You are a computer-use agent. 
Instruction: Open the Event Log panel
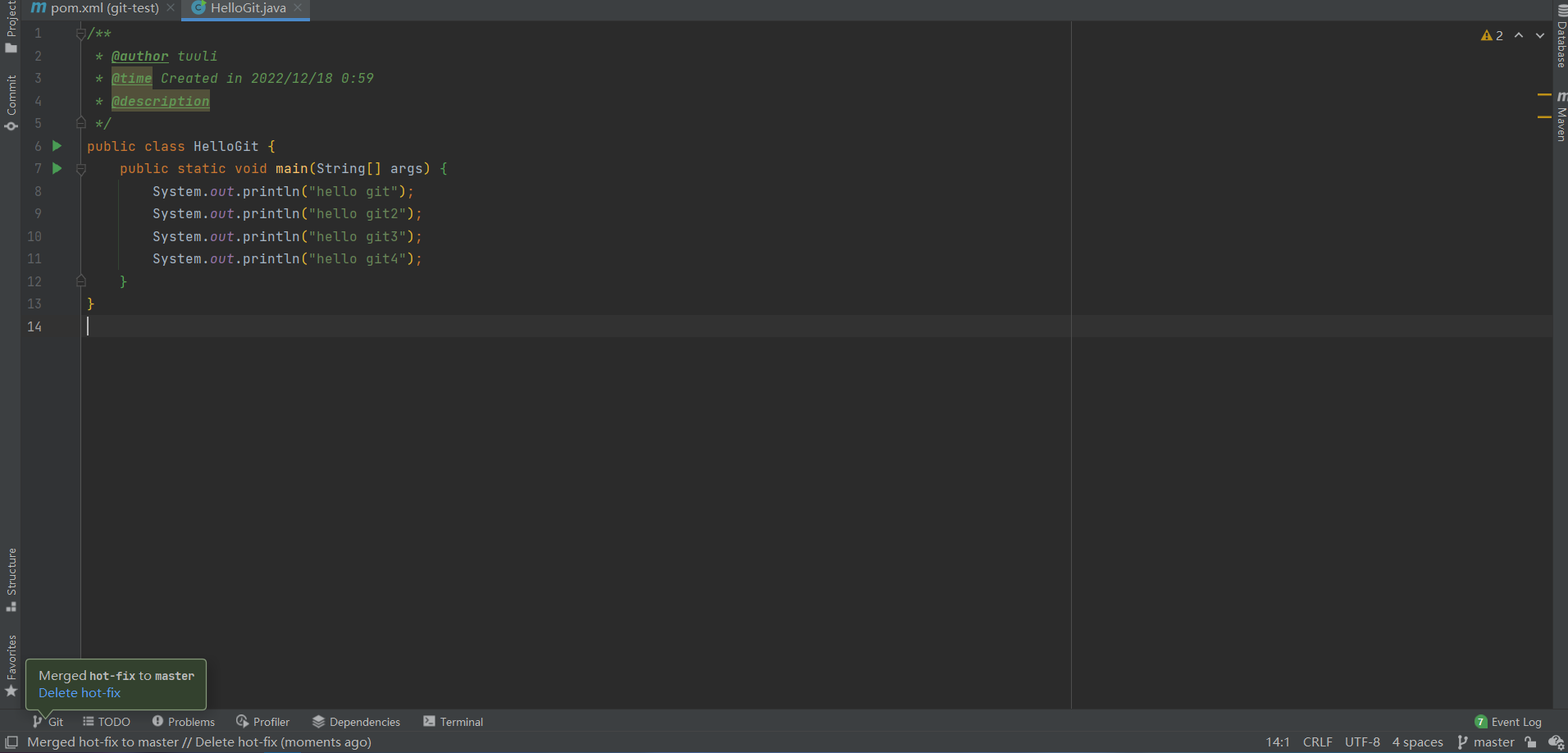(1508, 722)
